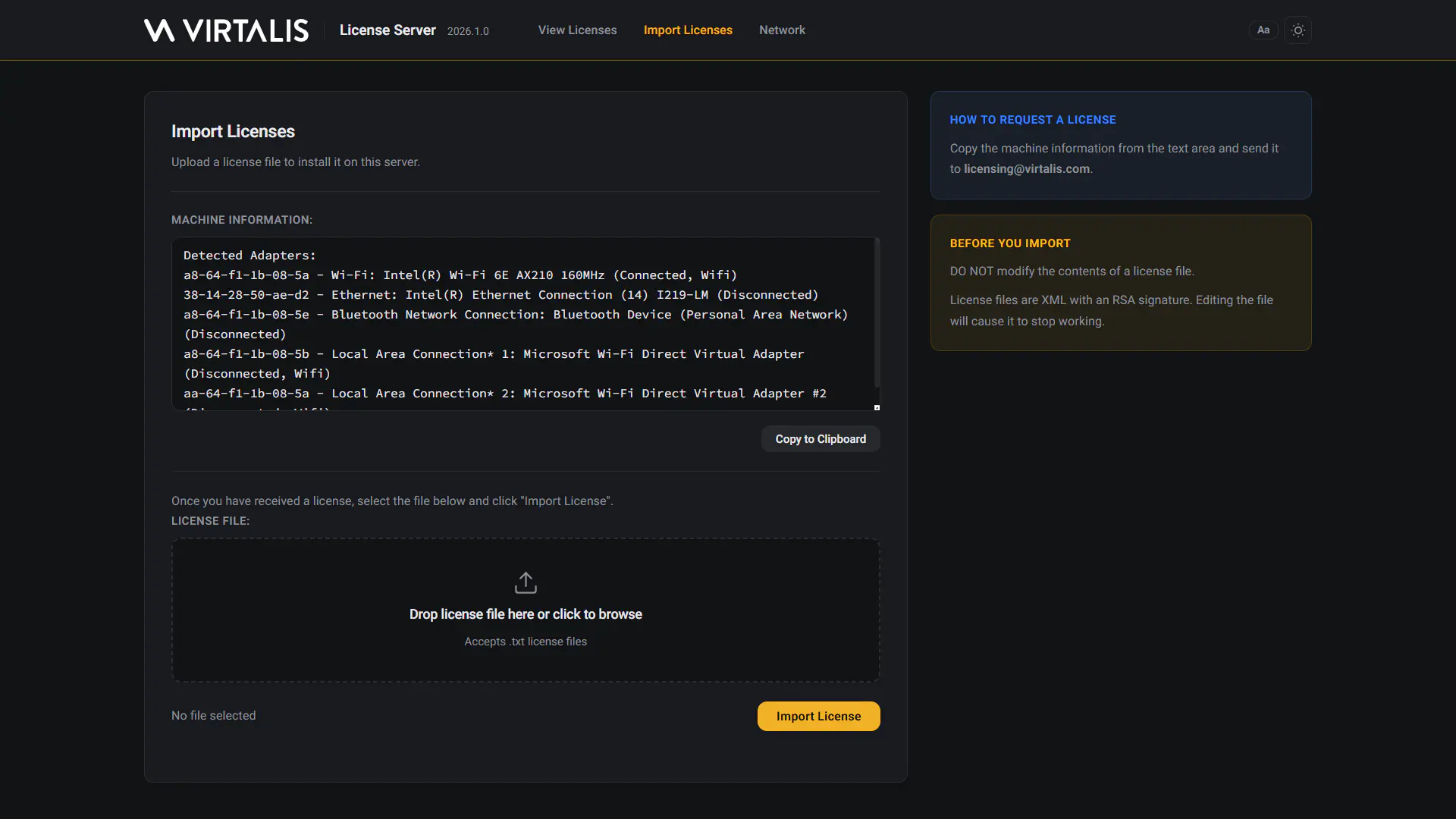Click the machine information text area scrollbar
Viewport: 1456px width, 819px height.
pos(877,313)
